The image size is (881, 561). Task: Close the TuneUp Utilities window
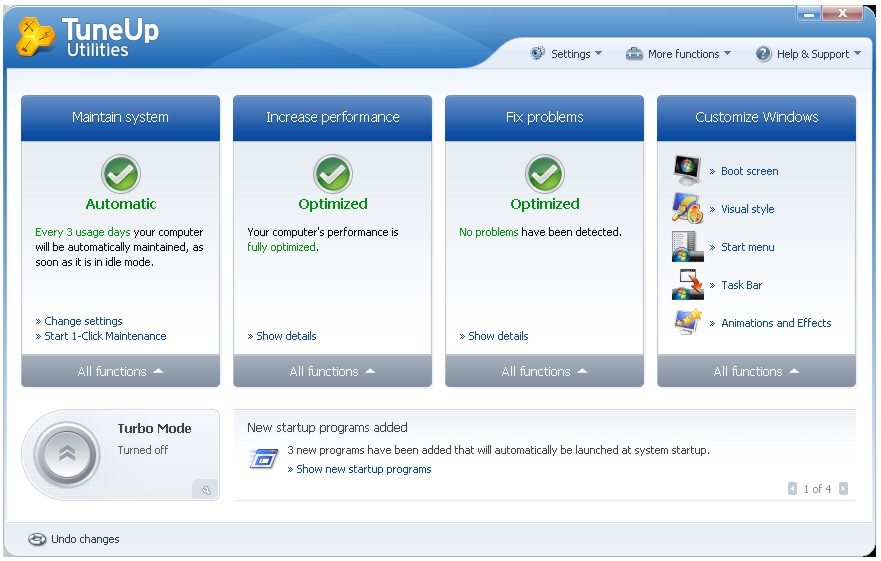pyautogui.click(x=842, y=13)
